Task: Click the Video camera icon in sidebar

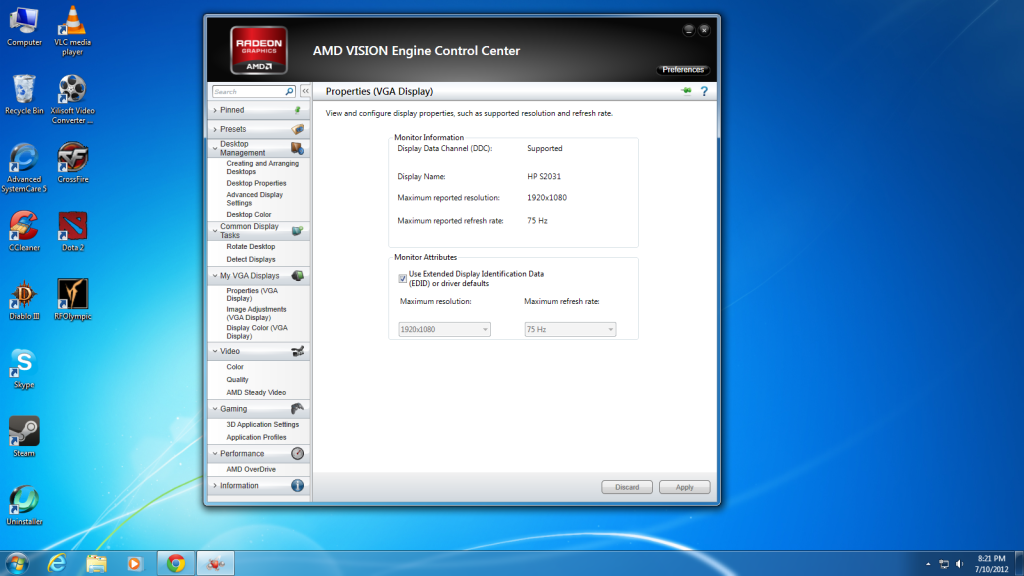Action: click(x=297, y=351)
